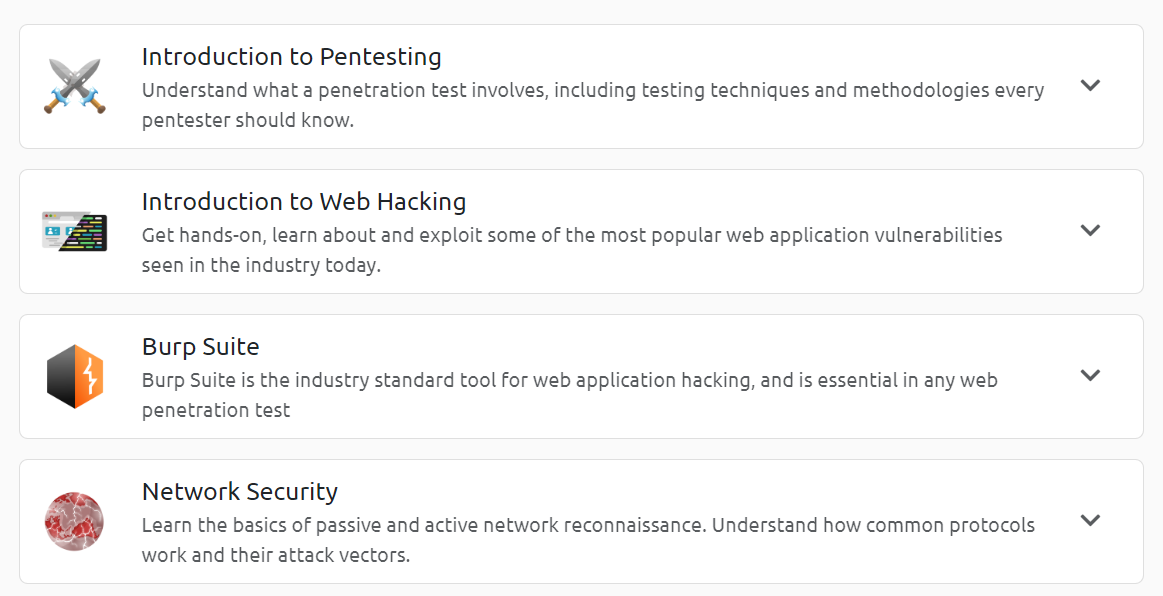Screen dimensions: 1163x596
Task: Open the Network Security title link
Action: 240,492
